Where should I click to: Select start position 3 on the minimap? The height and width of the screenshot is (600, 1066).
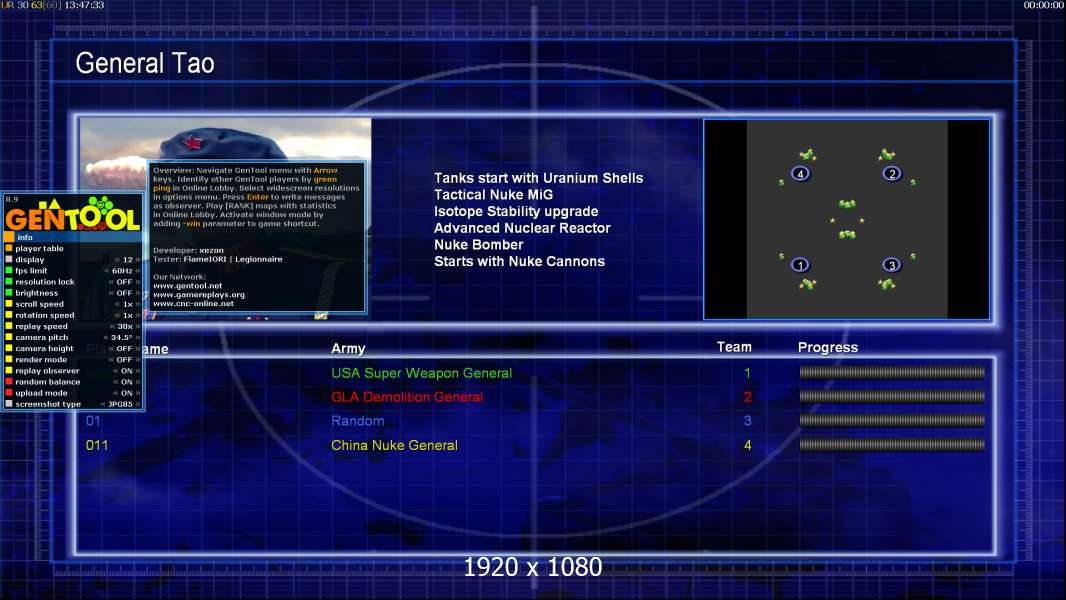pyautogui.click(x=891, y=265)
